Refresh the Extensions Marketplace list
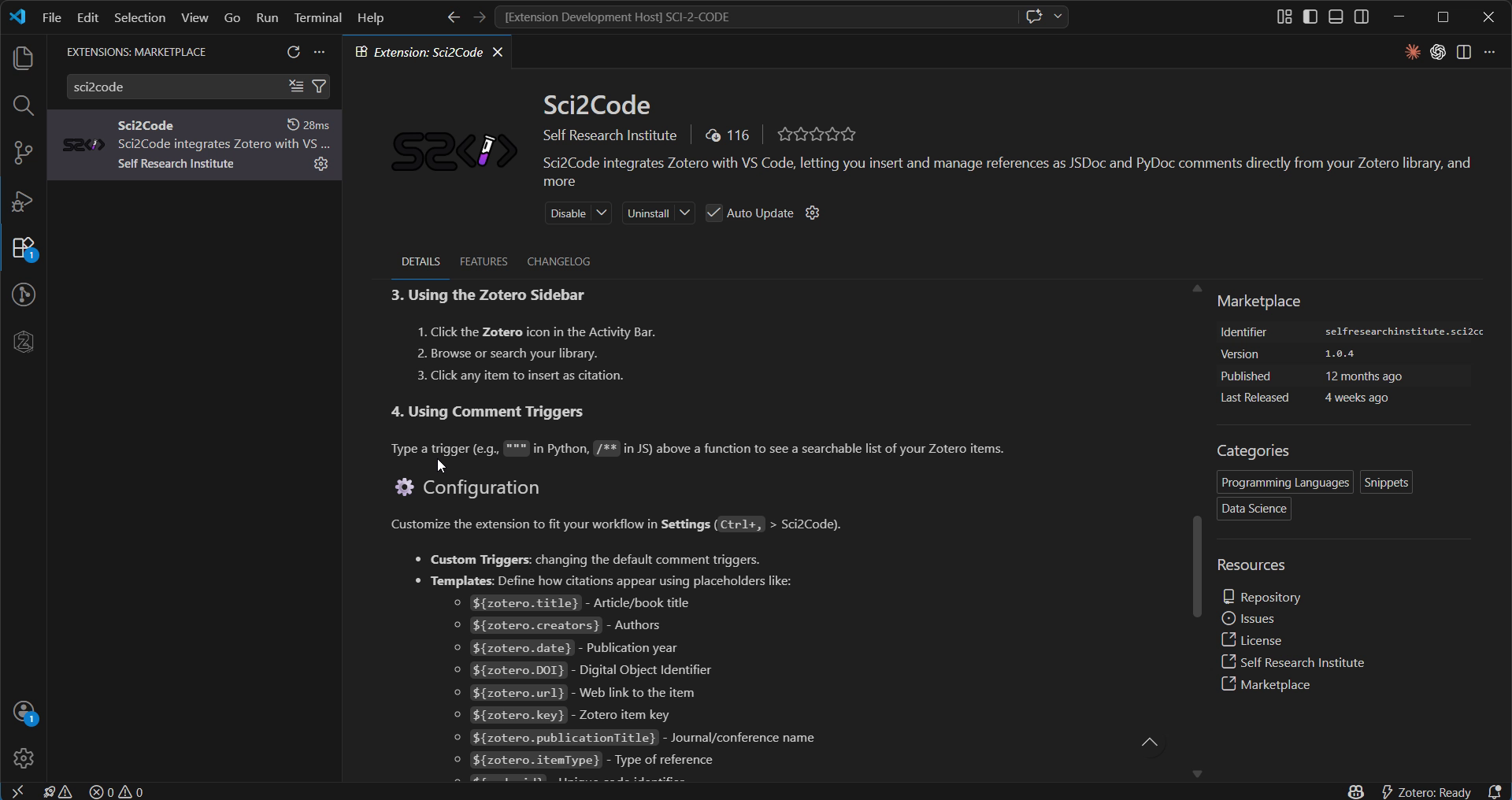1512x800 pixels. (294, 52)
